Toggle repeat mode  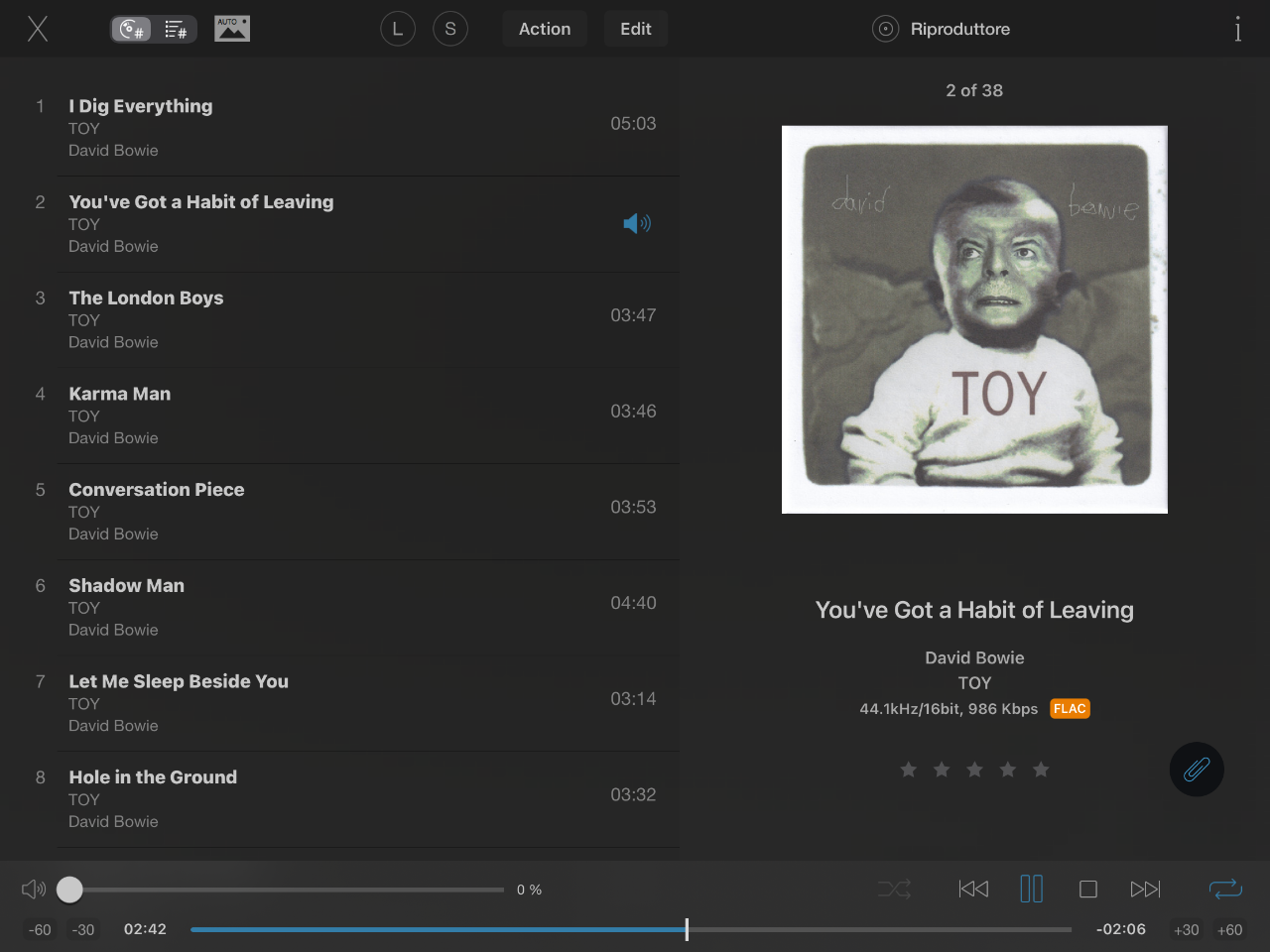[1225, 889]
